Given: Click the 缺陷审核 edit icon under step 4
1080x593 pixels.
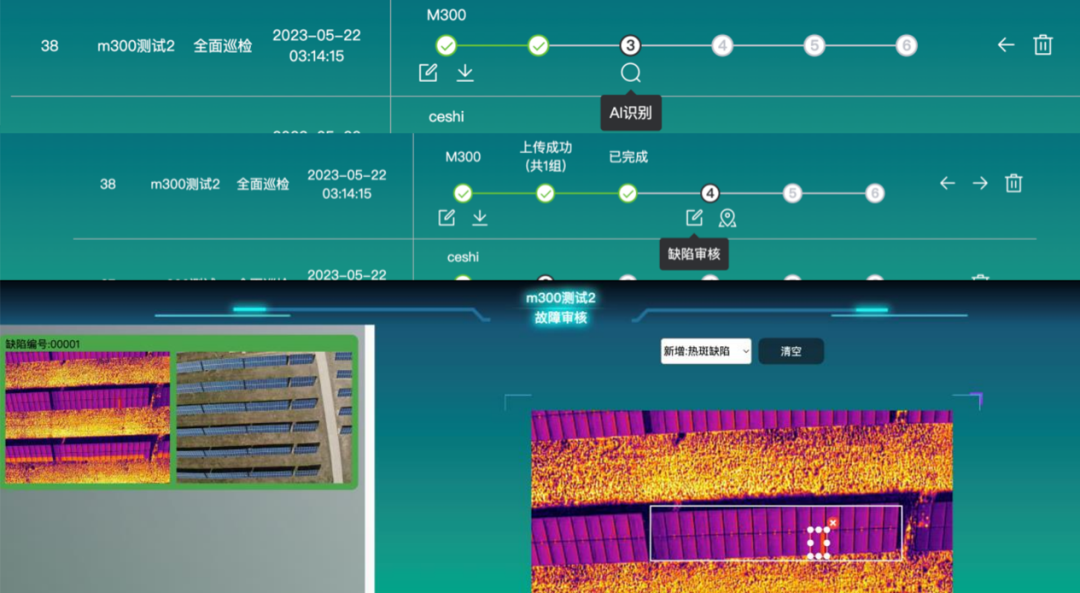Looking at the screenshot, I should click(694, 218).
